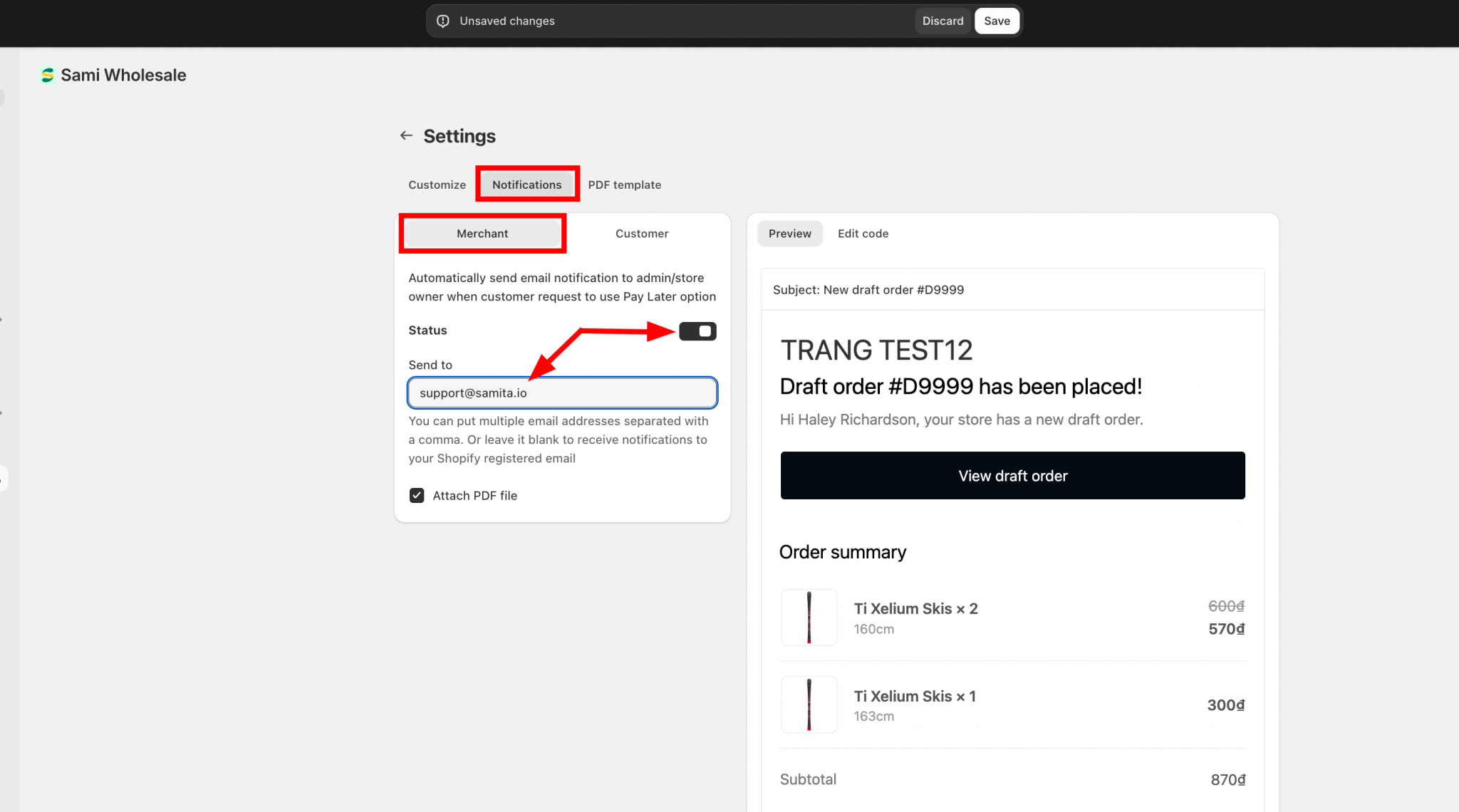Focus the Send to email field
Image resolution: width=1459 pixels, height=812 pixels.
[562, 393]
